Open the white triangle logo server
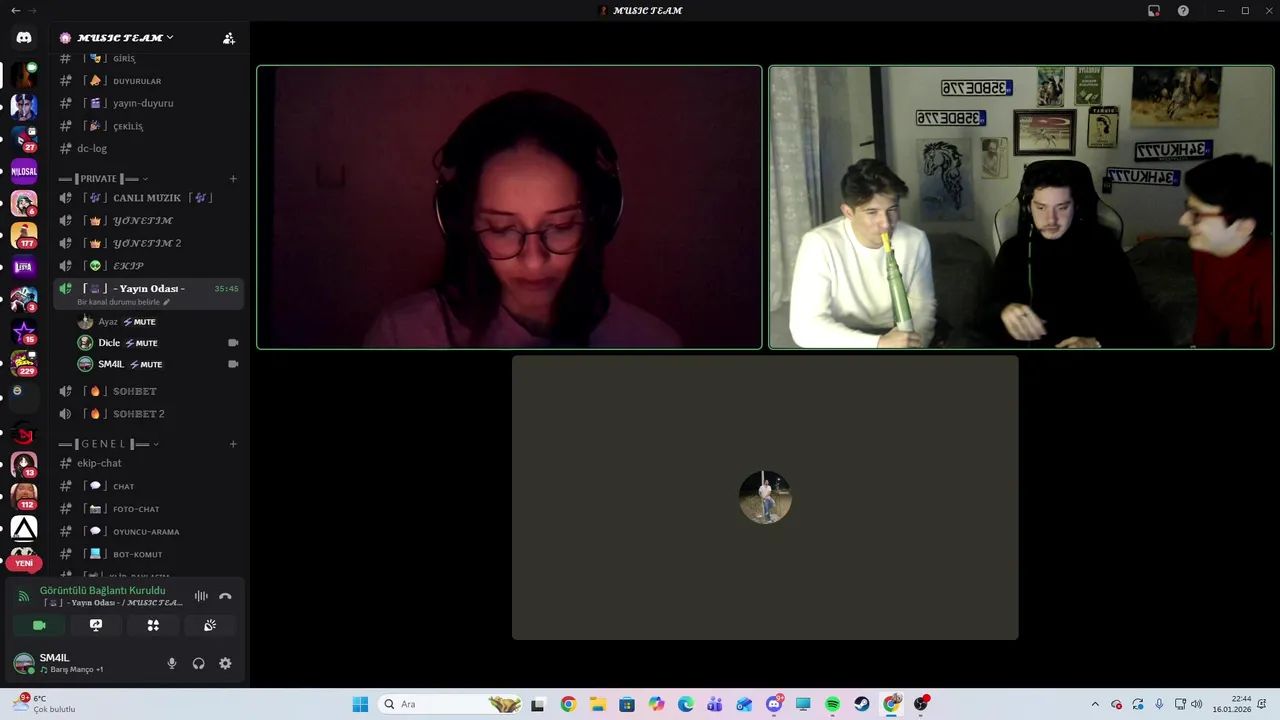This screenshot has height=720, width=1280. pyautogui.click(x=24, y=529)
